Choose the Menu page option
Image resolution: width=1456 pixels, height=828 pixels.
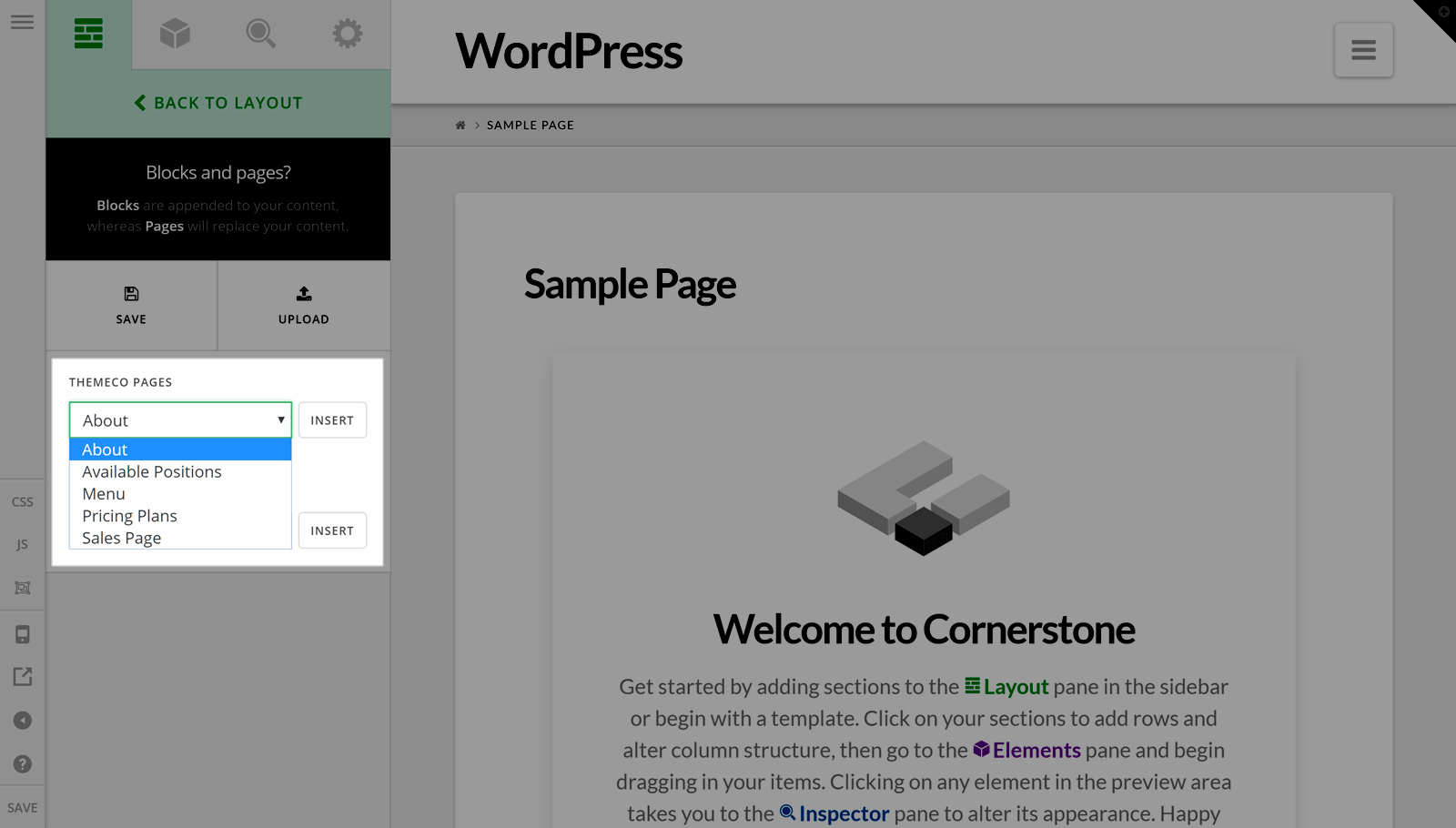coord(180,494)
